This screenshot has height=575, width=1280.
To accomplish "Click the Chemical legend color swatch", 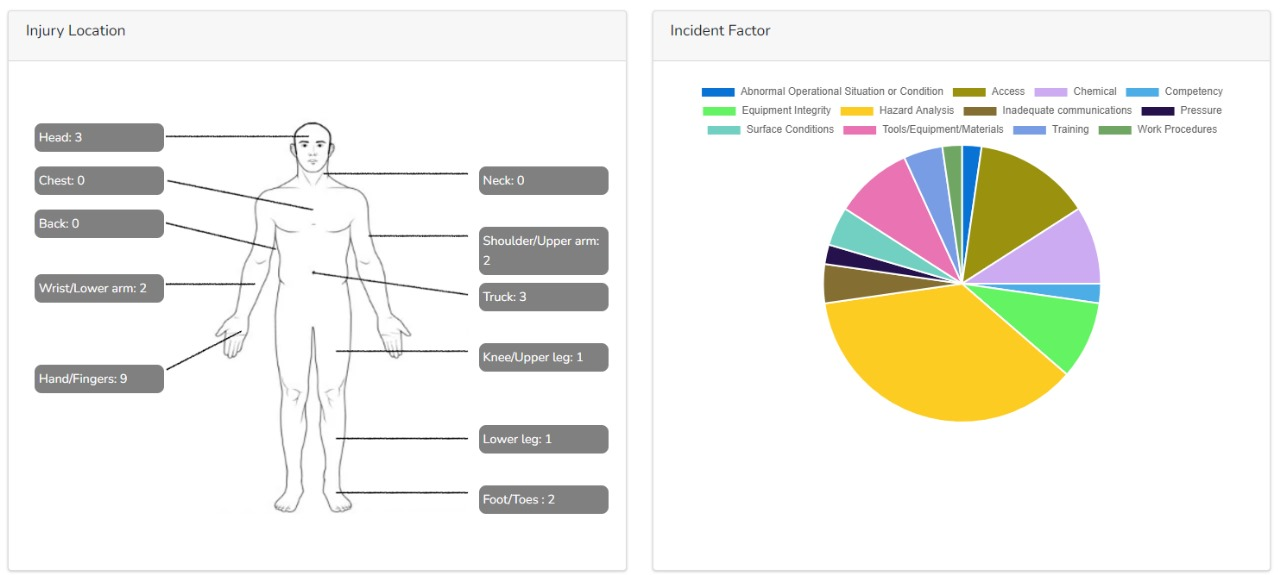I will click(1050, 92).
